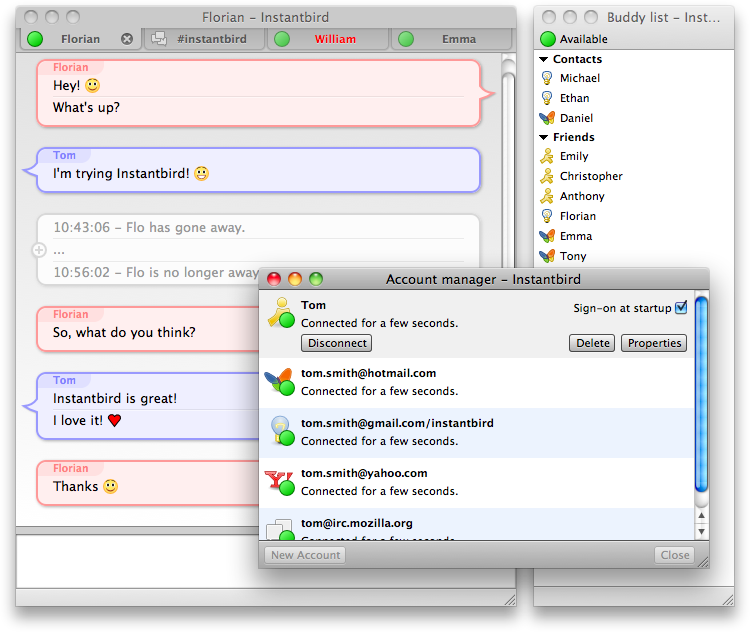Select the tom.smith@gmail.com/instantbird account
The width and height of the screenshot is (750, 632).
click(476, 433)
